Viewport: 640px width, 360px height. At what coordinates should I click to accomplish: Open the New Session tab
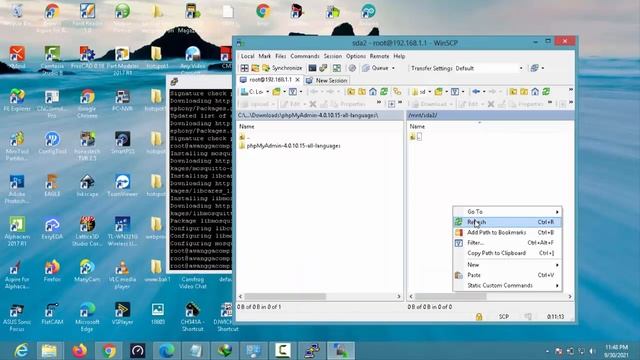point(327,80)
